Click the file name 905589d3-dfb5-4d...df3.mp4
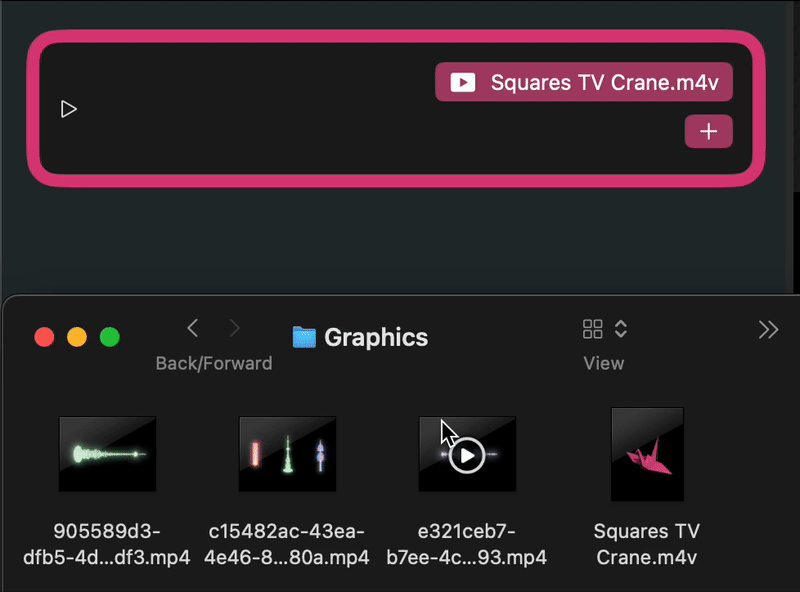 pyautogui.click(x=107, y=544)
